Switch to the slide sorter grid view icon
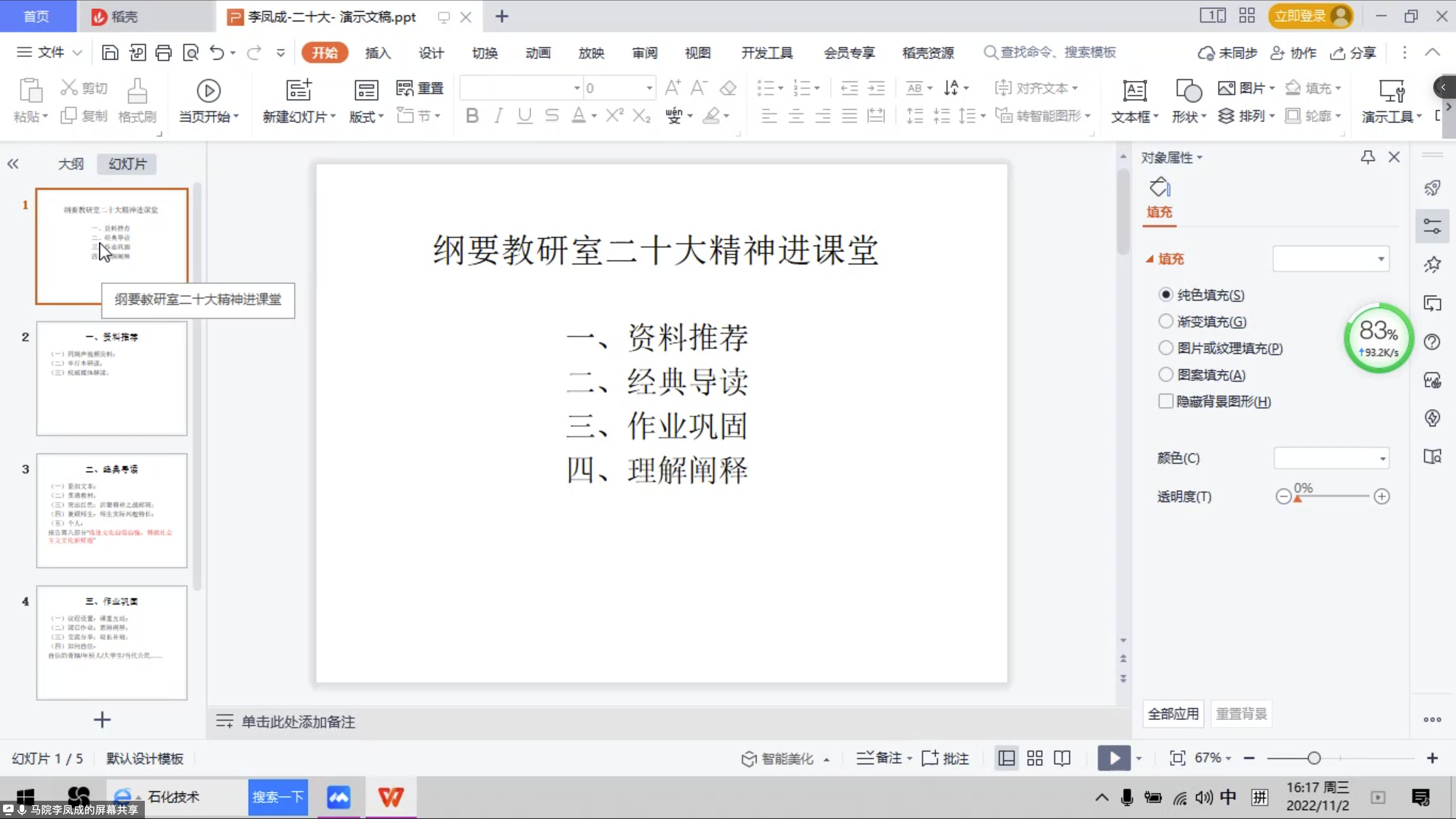1456x819 pixels. click(1034, 758)
